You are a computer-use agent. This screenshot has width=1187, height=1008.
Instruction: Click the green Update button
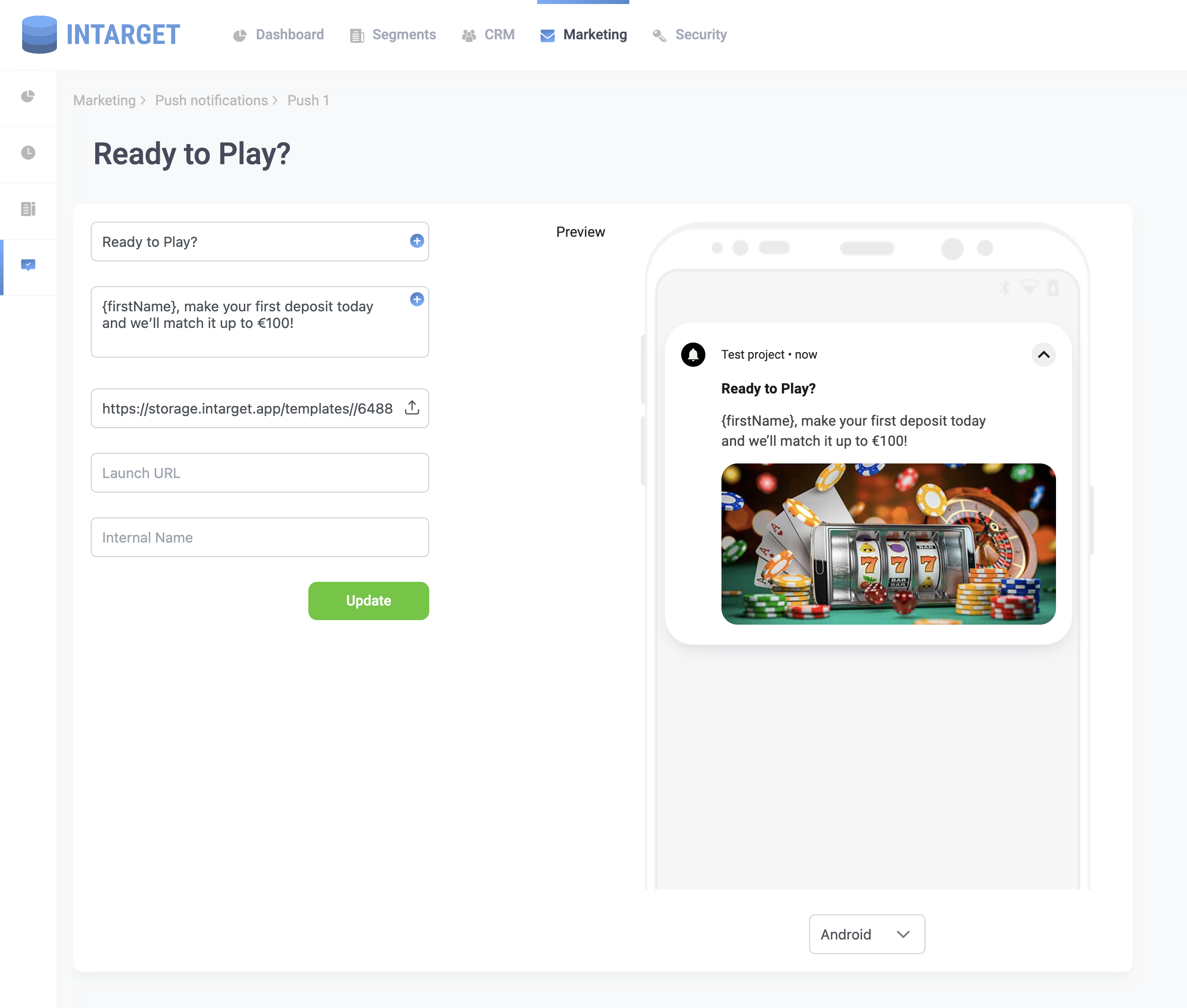click(368, 600)
